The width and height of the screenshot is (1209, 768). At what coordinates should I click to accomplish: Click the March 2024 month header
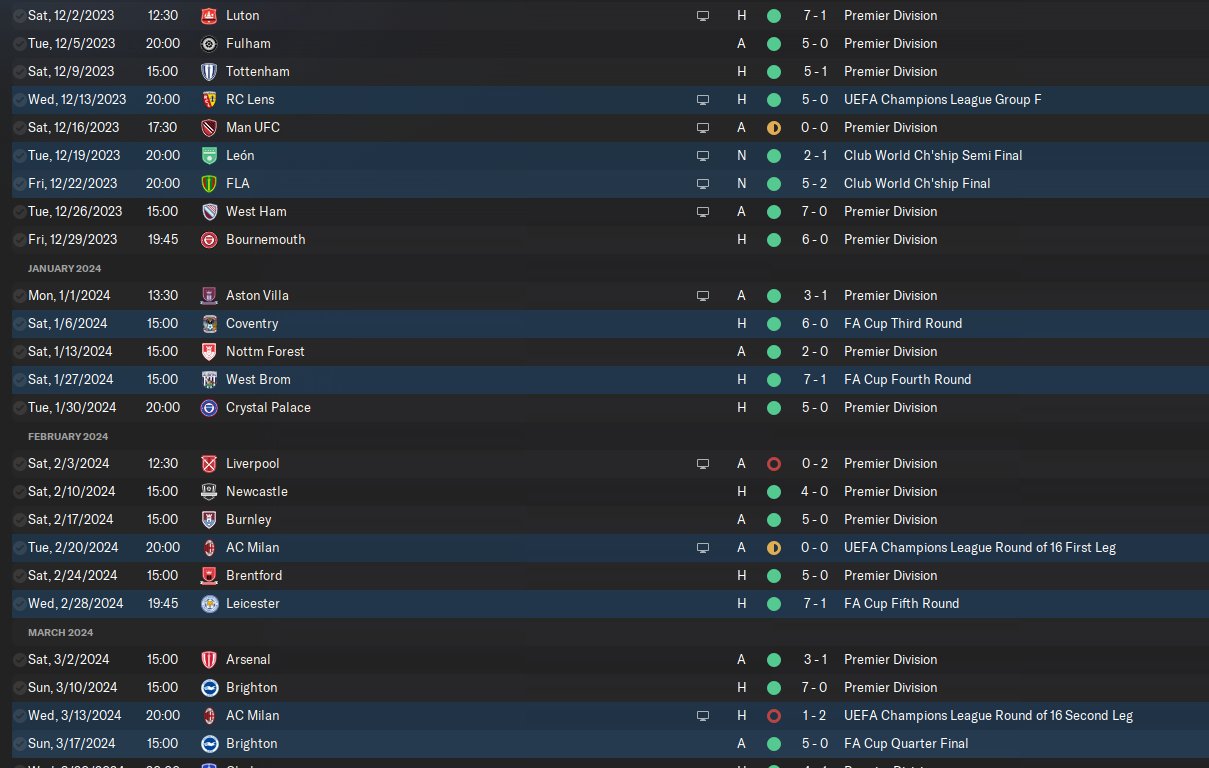[60, 632]
